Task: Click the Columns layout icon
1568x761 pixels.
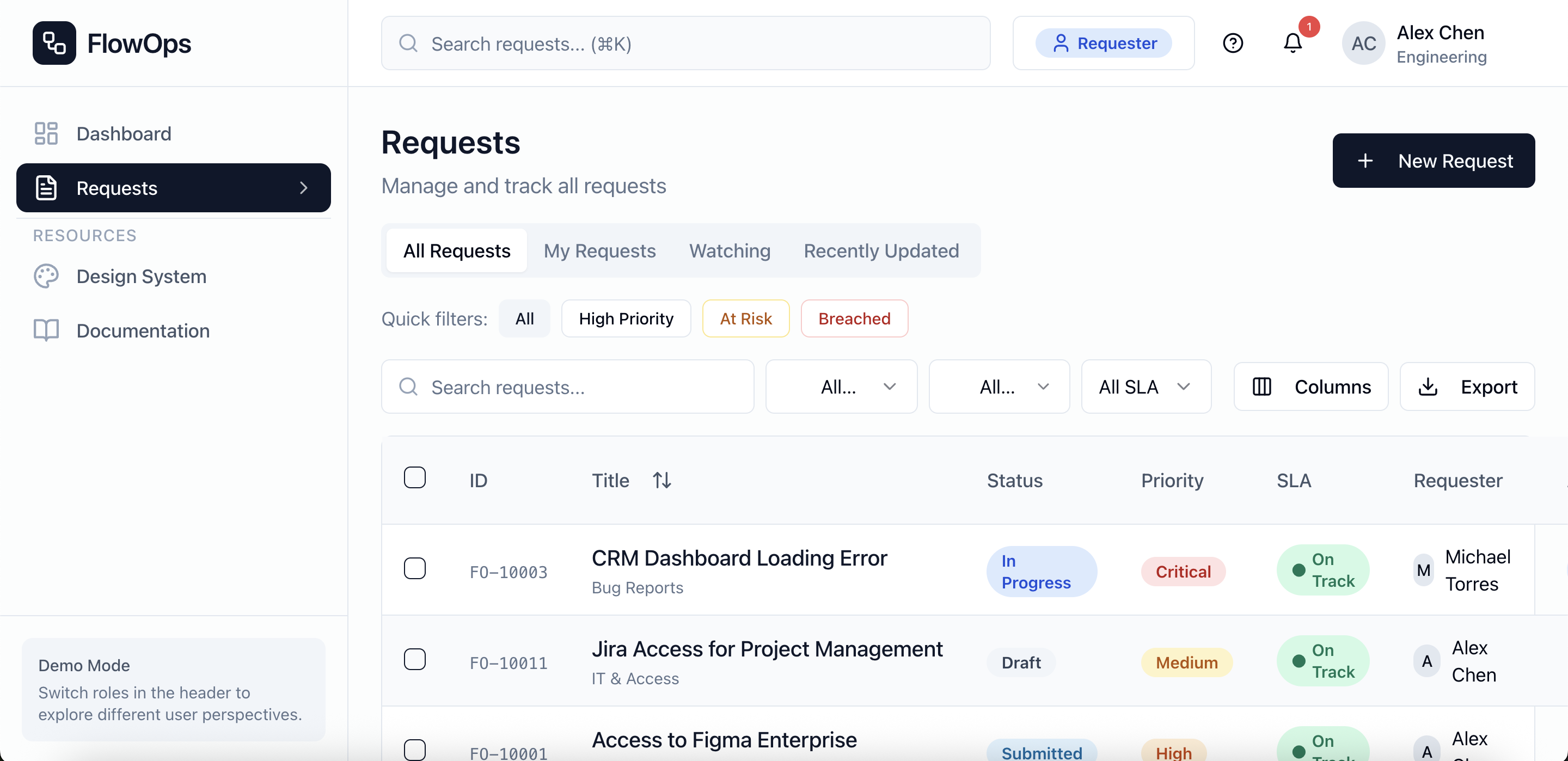Action: (1262, 386)
